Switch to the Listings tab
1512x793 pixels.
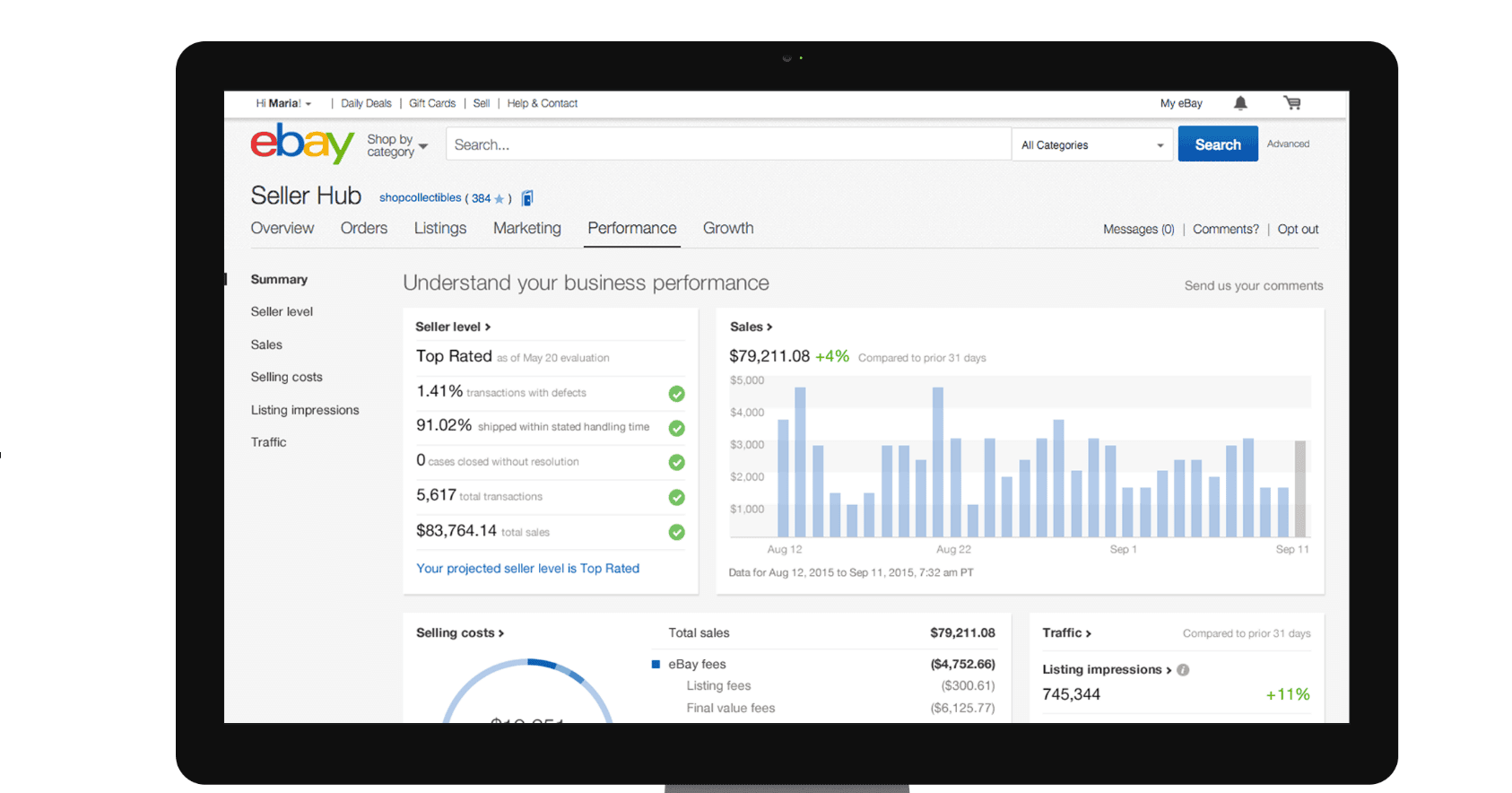pyautogui.click(x=440, y=228)
